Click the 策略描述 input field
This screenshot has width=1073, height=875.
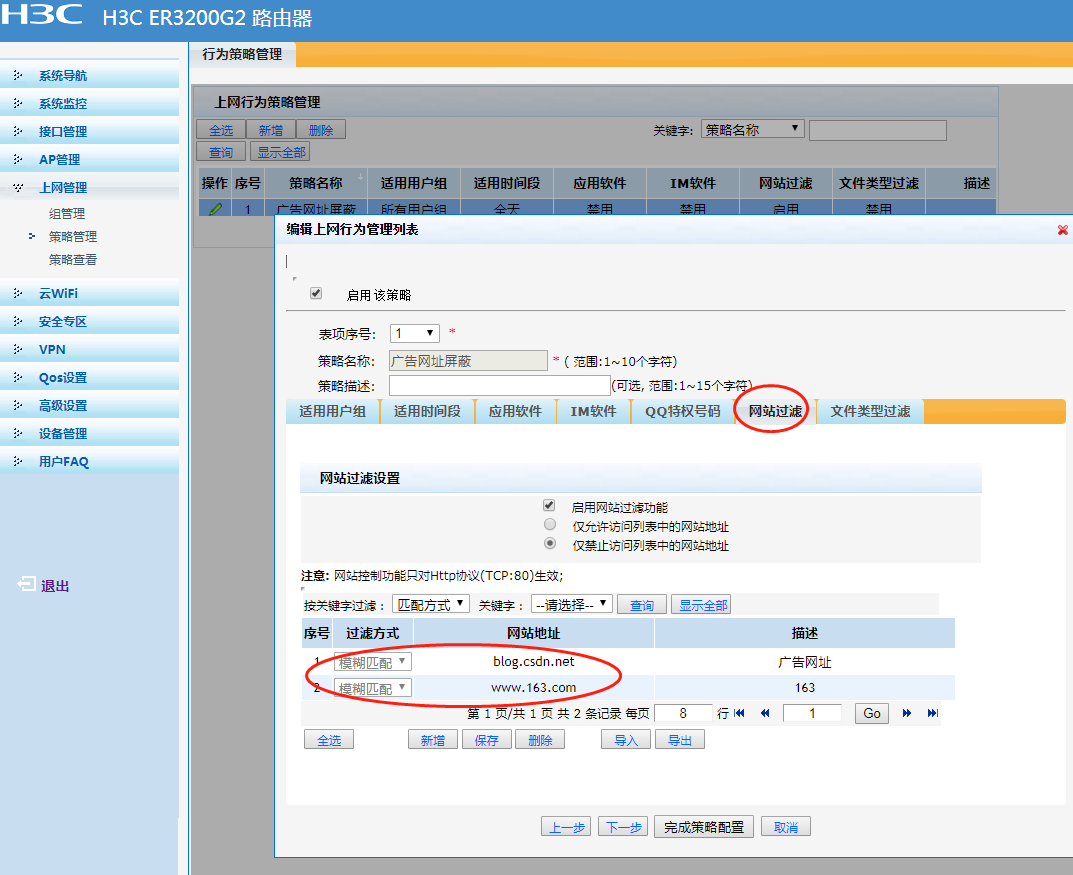click(x=500, y=385)
